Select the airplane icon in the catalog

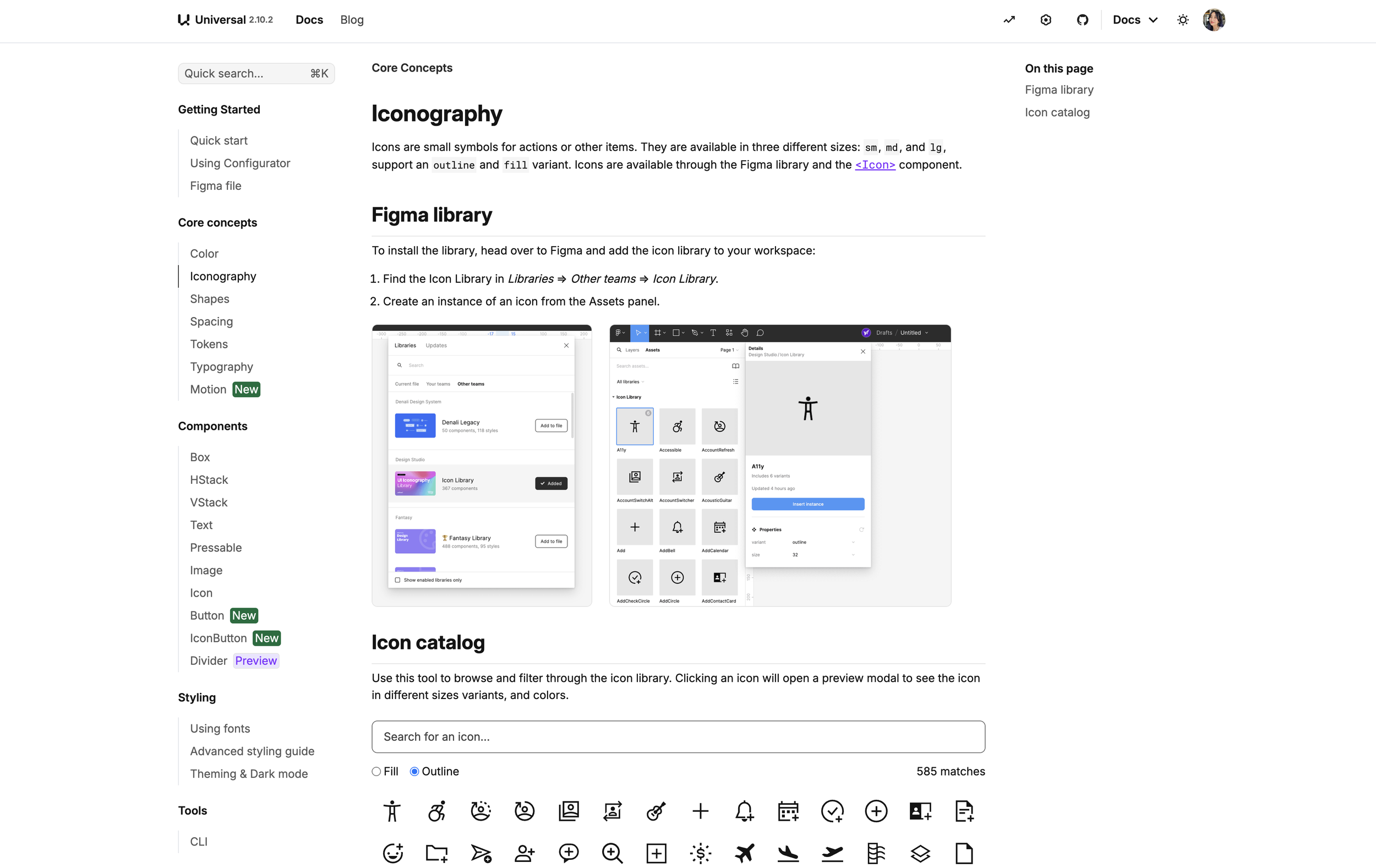click(744, 853)
